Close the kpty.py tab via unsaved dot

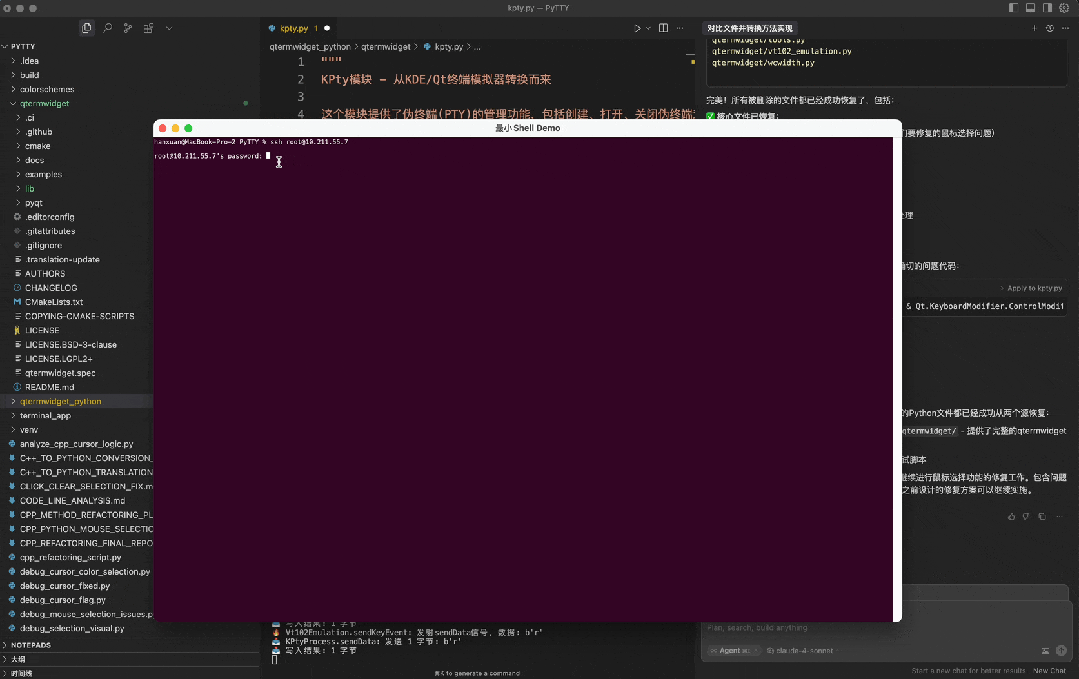[327, 28]
